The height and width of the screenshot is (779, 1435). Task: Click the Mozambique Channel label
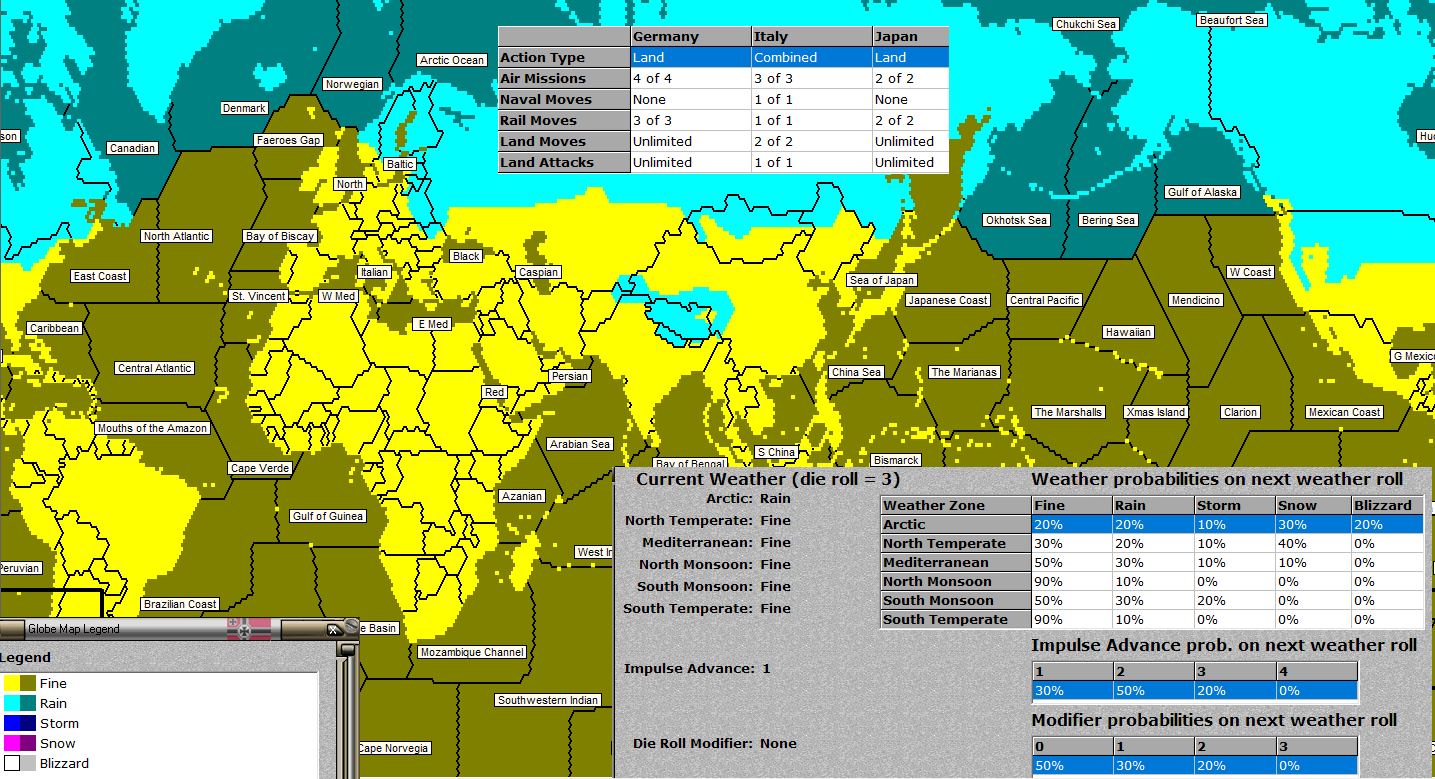(472, 652)
